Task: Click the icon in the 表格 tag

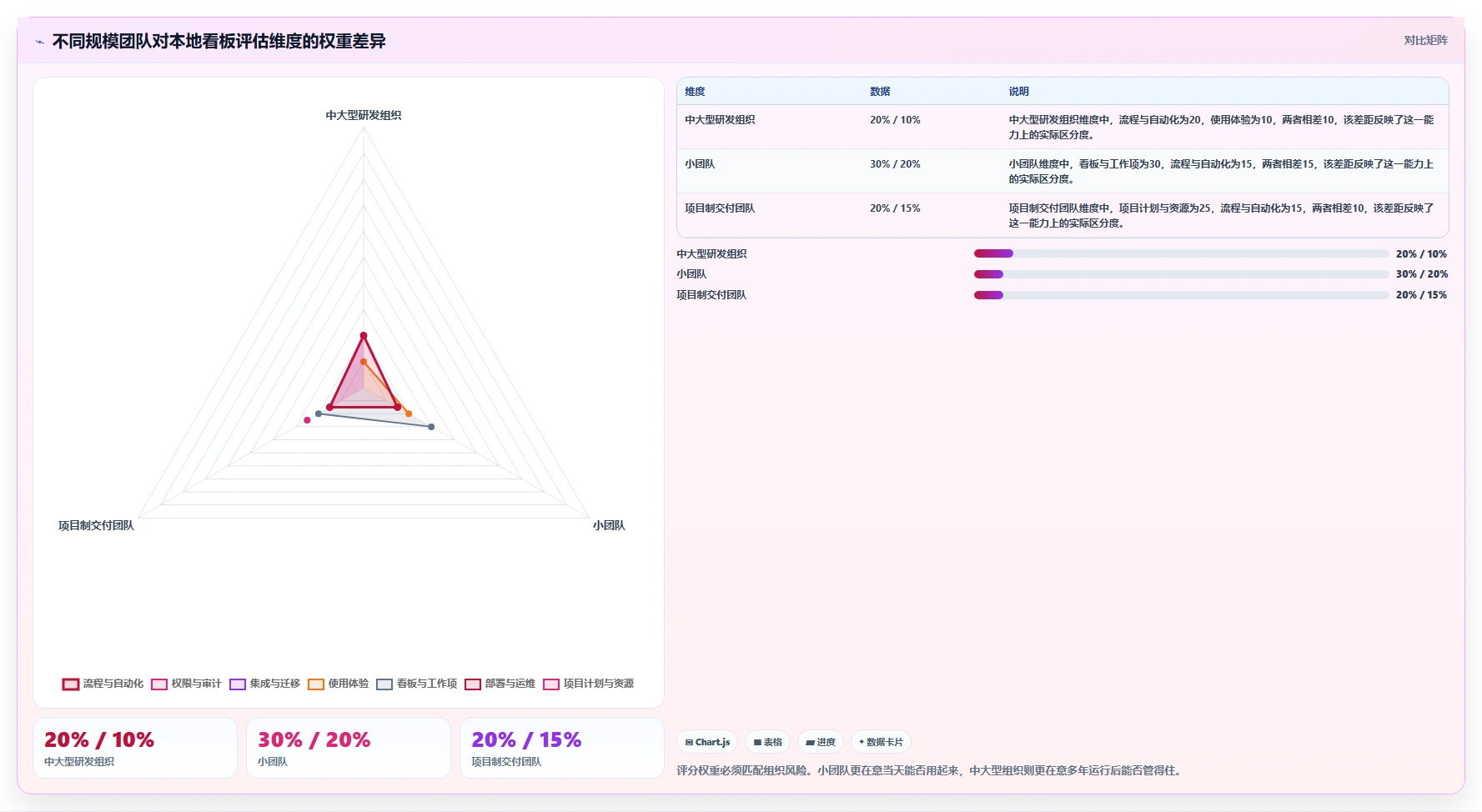Action: (x=757, y=742)
